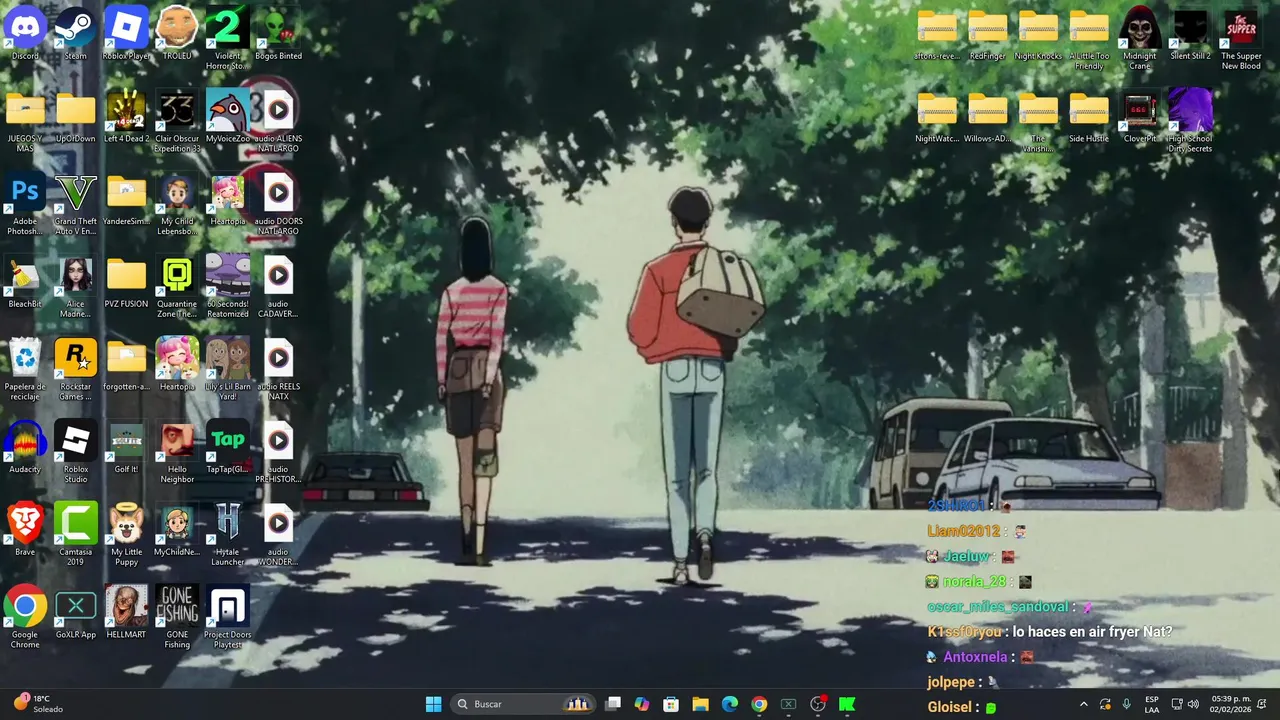The image size is (1280, 720).
Task: Select the Google Chrome desktop shortcut
Action: (25, 618)
